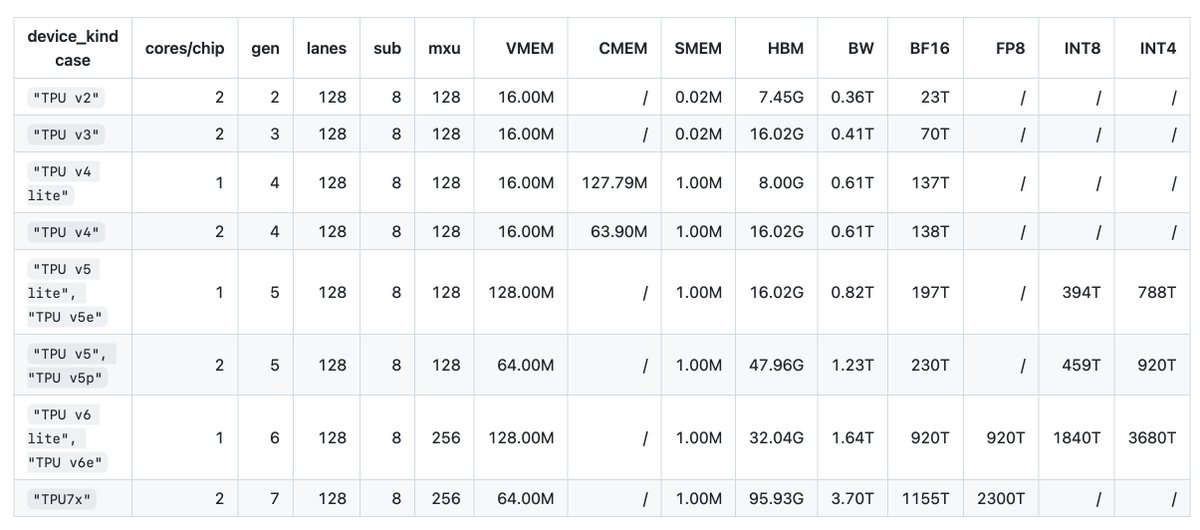1200x530 pixels.
Task: Click the "SMEM" column header
Action: (698, 47)
